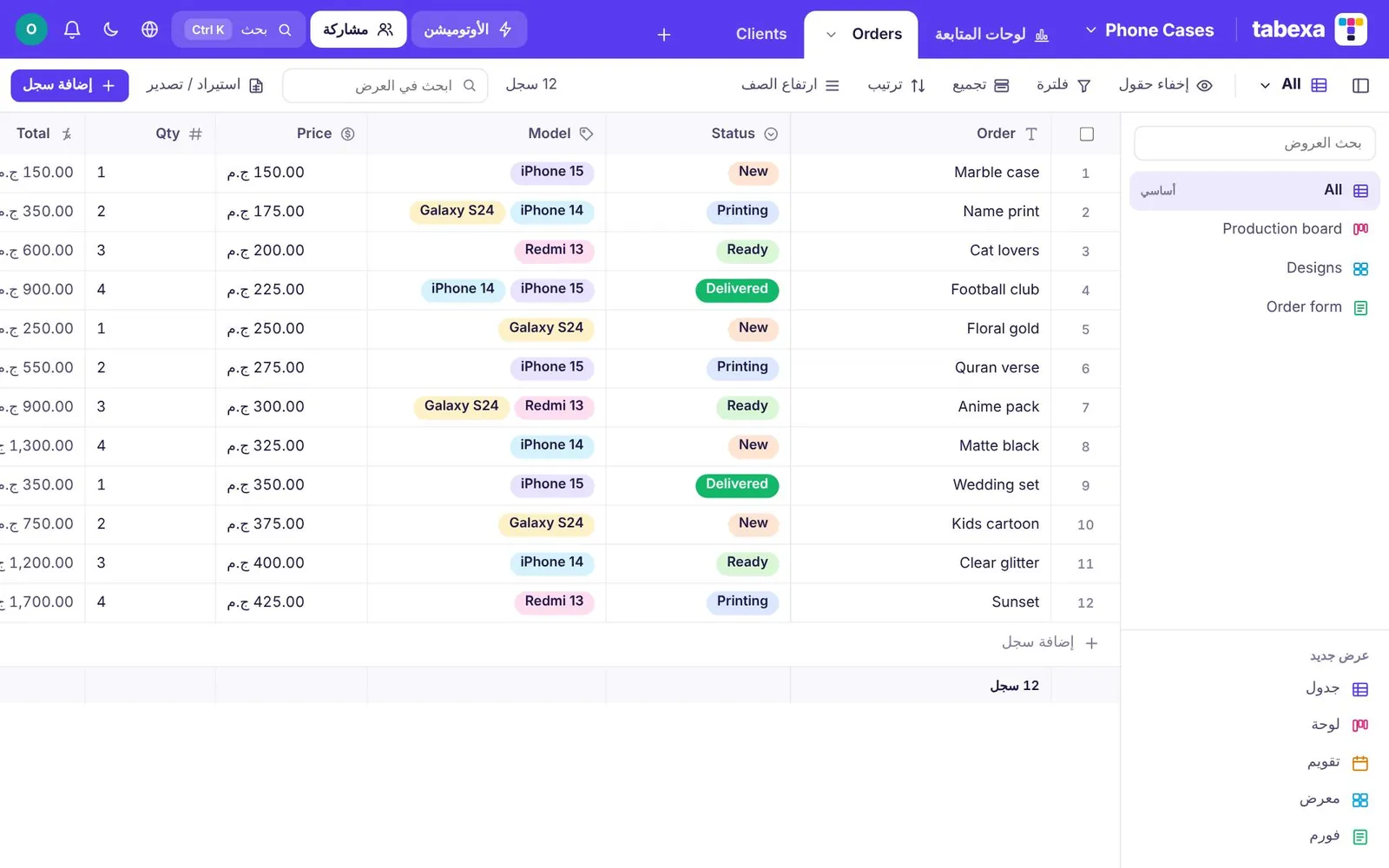
Task: Select the Production board view
Action: [x=1254, y=229]
